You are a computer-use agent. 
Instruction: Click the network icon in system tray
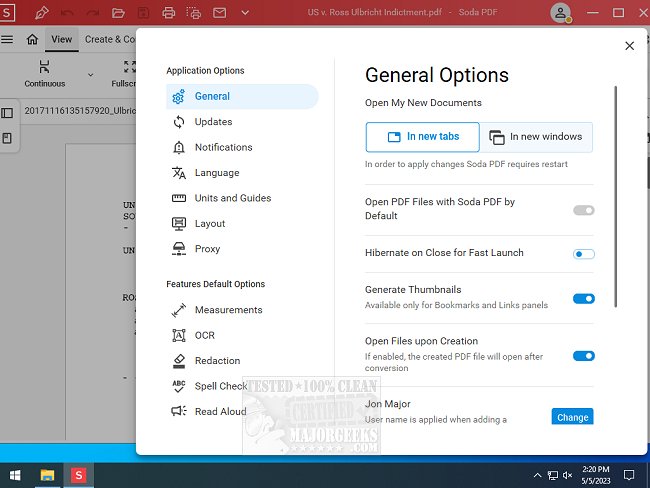point(553,475)
